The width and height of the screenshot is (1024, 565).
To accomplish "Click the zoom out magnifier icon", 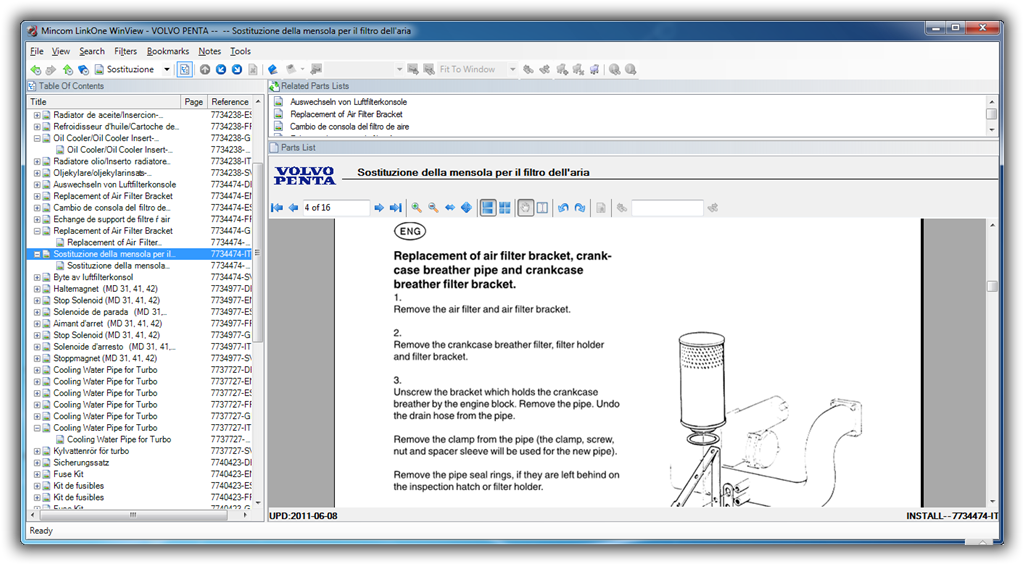I will (x=433, y=208).
